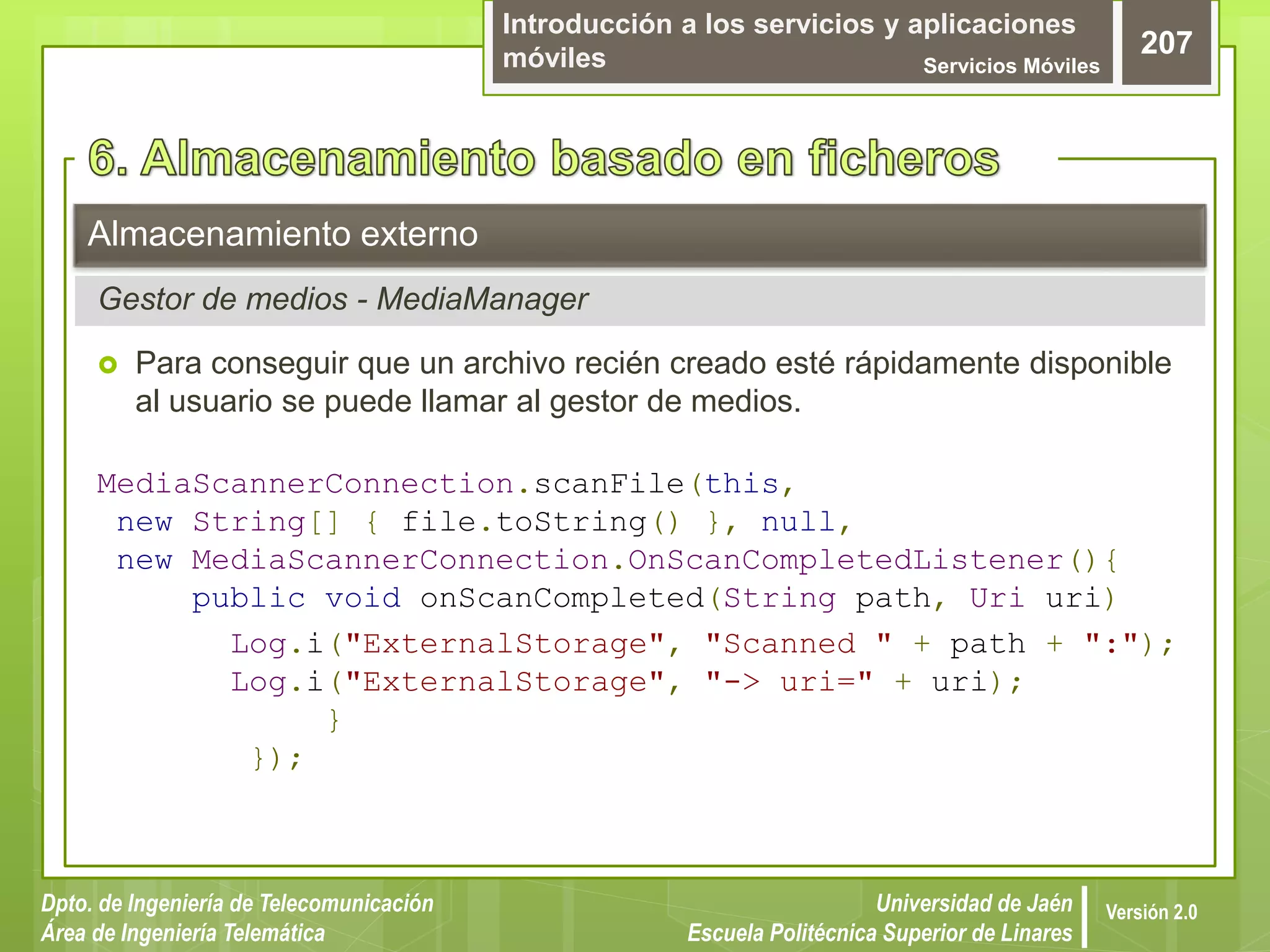Click the 'al usuario se puede llamar' line
Image resolution: width=1270 pixels, height=952 pixels.
pos(468,402)
